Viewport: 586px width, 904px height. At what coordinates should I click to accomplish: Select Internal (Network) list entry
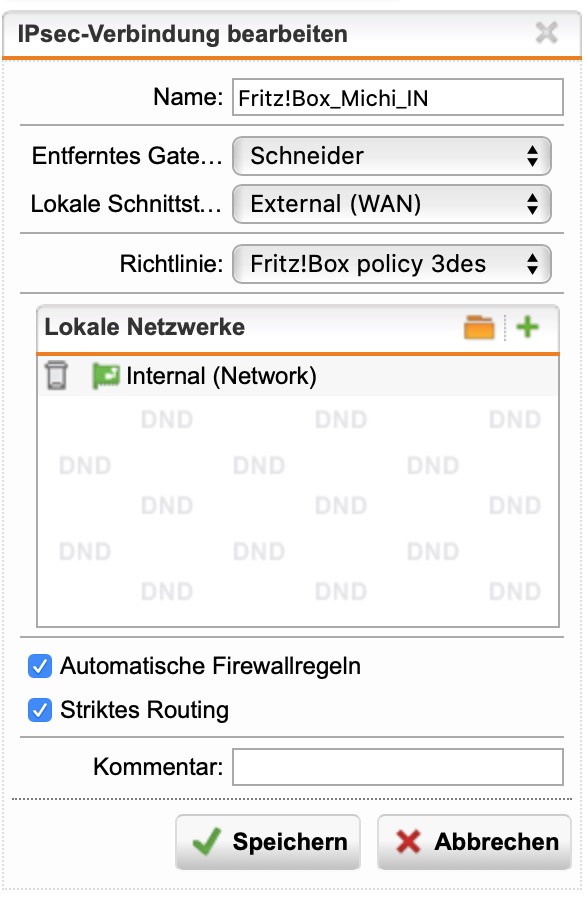tap(298, 376)
